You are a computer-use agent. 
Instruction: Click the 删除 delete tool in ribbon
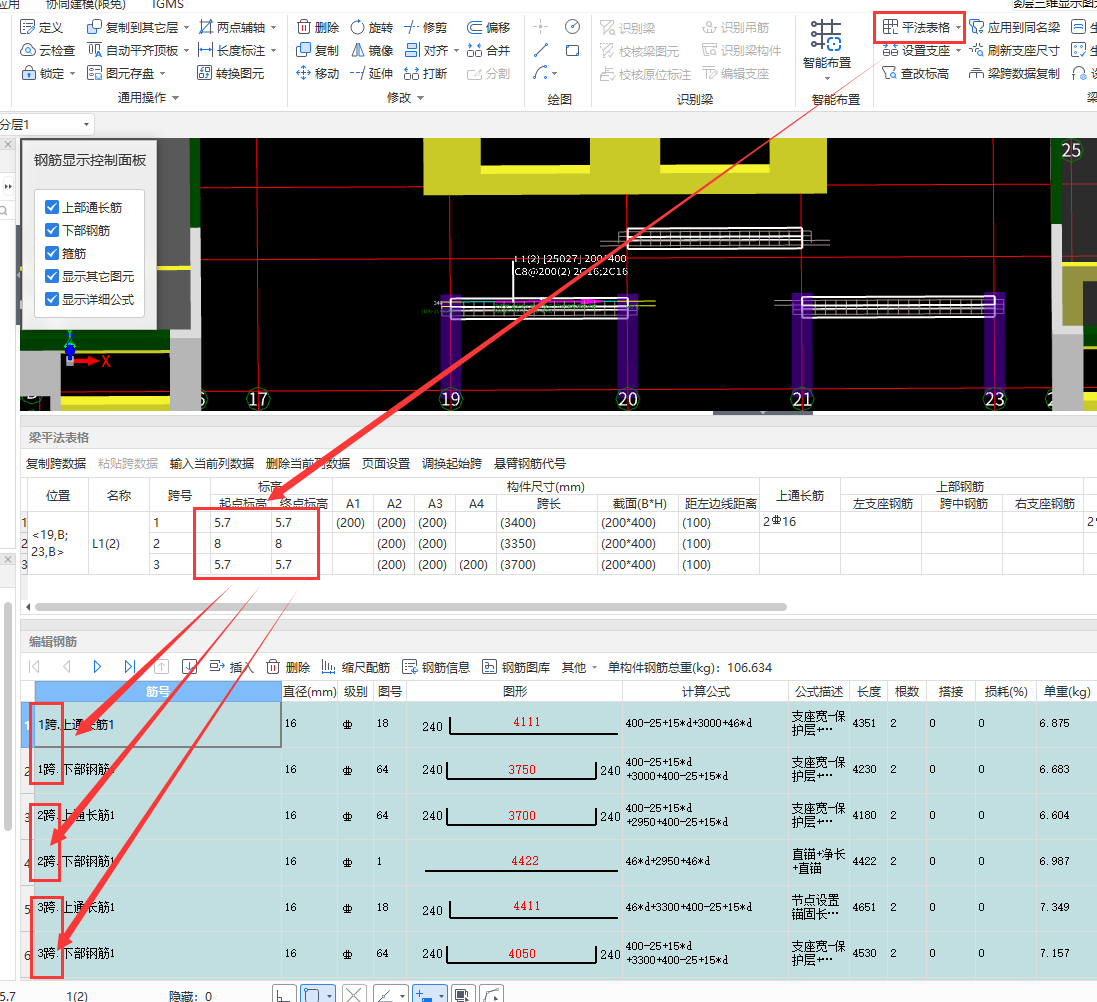click(318, 27)
